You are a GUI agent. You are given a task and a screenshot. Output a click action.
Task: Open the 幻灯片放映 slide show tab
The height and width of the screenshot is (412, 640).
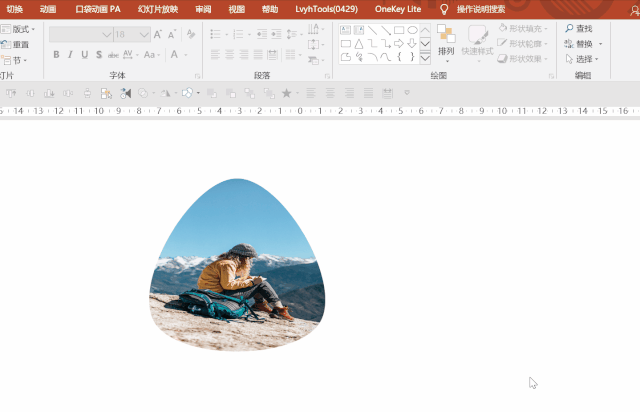pos(158,9)
